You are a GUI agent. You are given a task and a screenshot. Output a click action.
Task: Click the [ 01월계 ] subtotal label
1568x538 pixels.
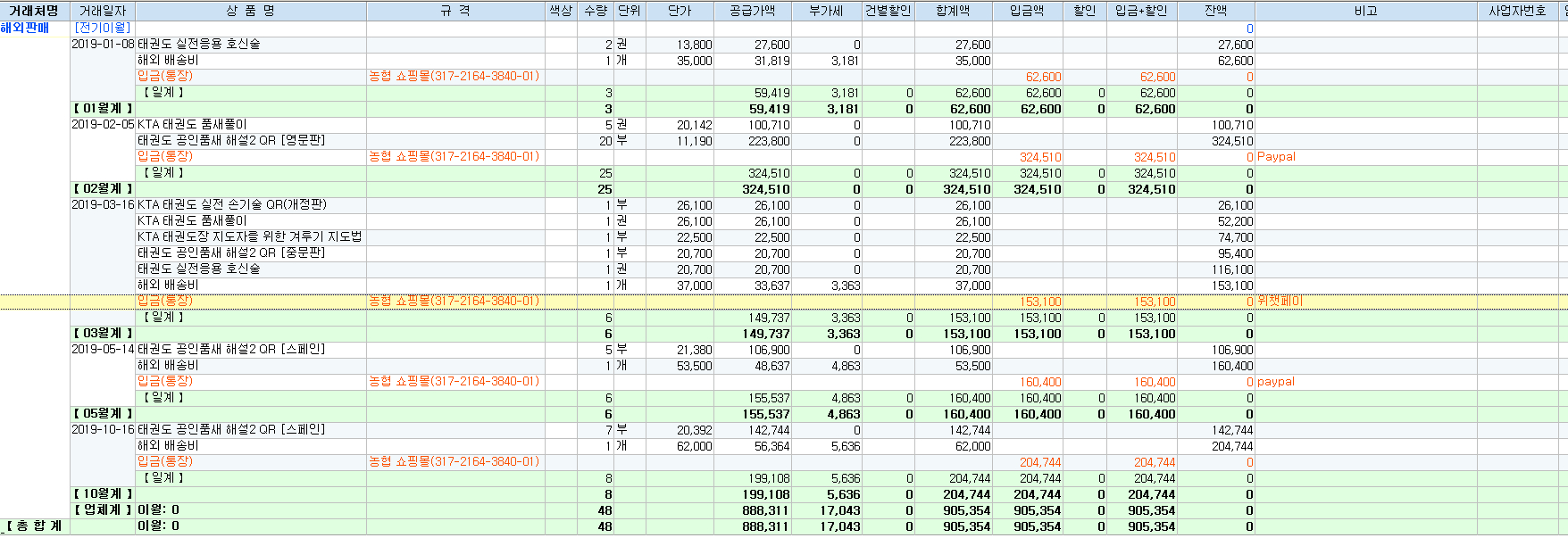[103, 109]
